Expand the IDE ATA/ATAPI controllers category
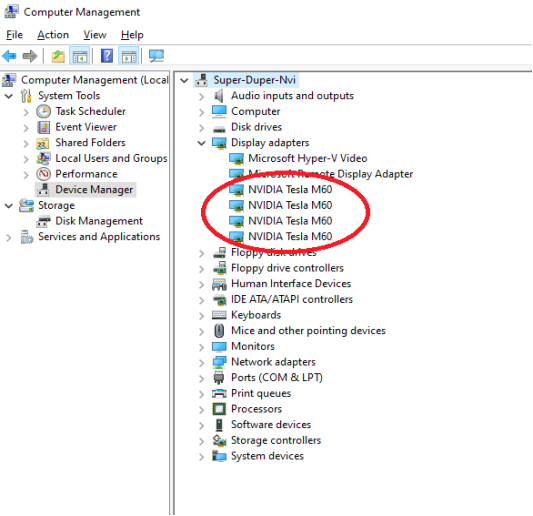Viewport: 533px width, 516px height. click(202, 300)
